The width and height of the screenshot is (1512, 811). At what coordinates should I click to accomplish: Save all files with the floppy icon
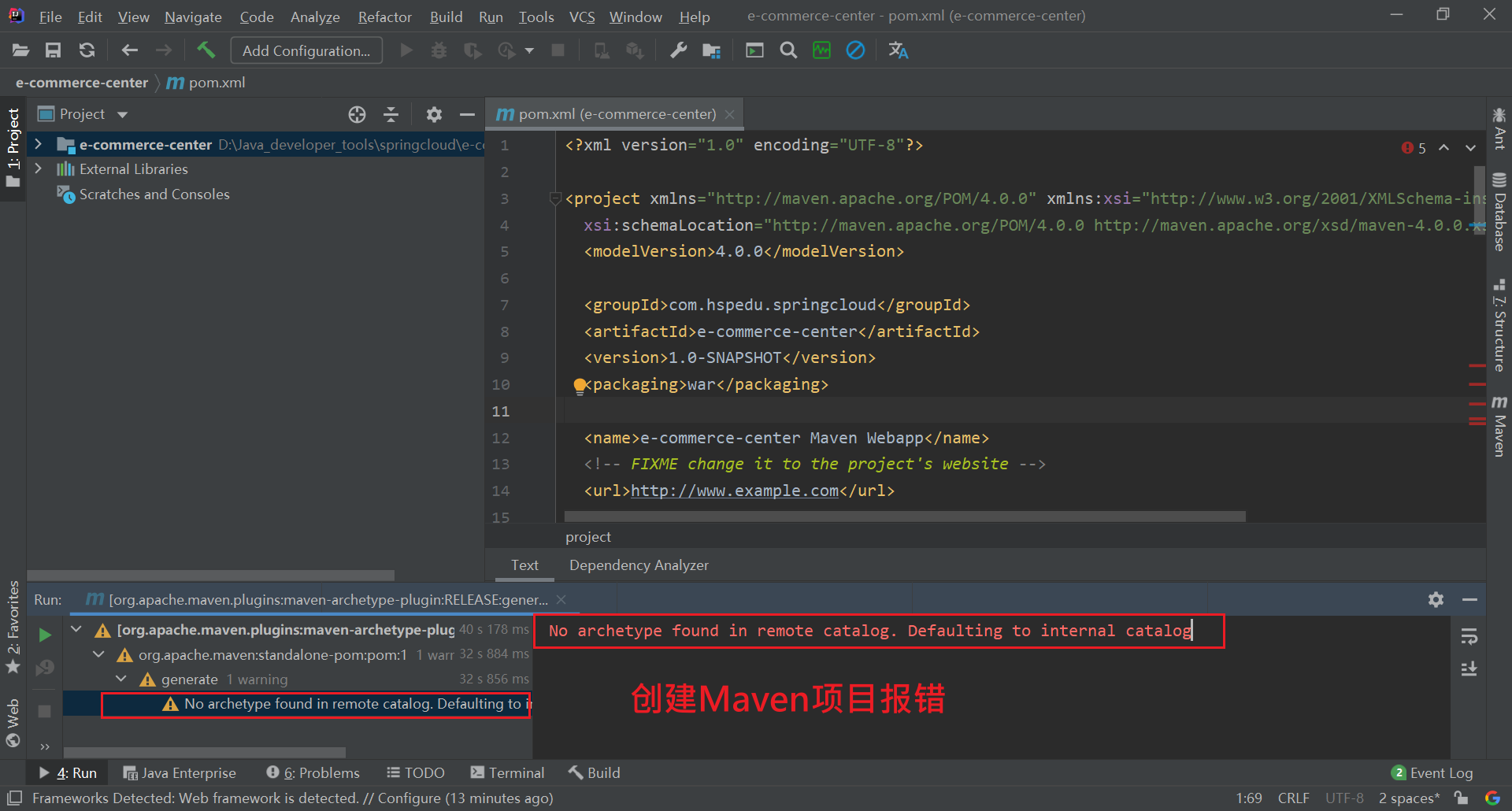tap(53, 50)
